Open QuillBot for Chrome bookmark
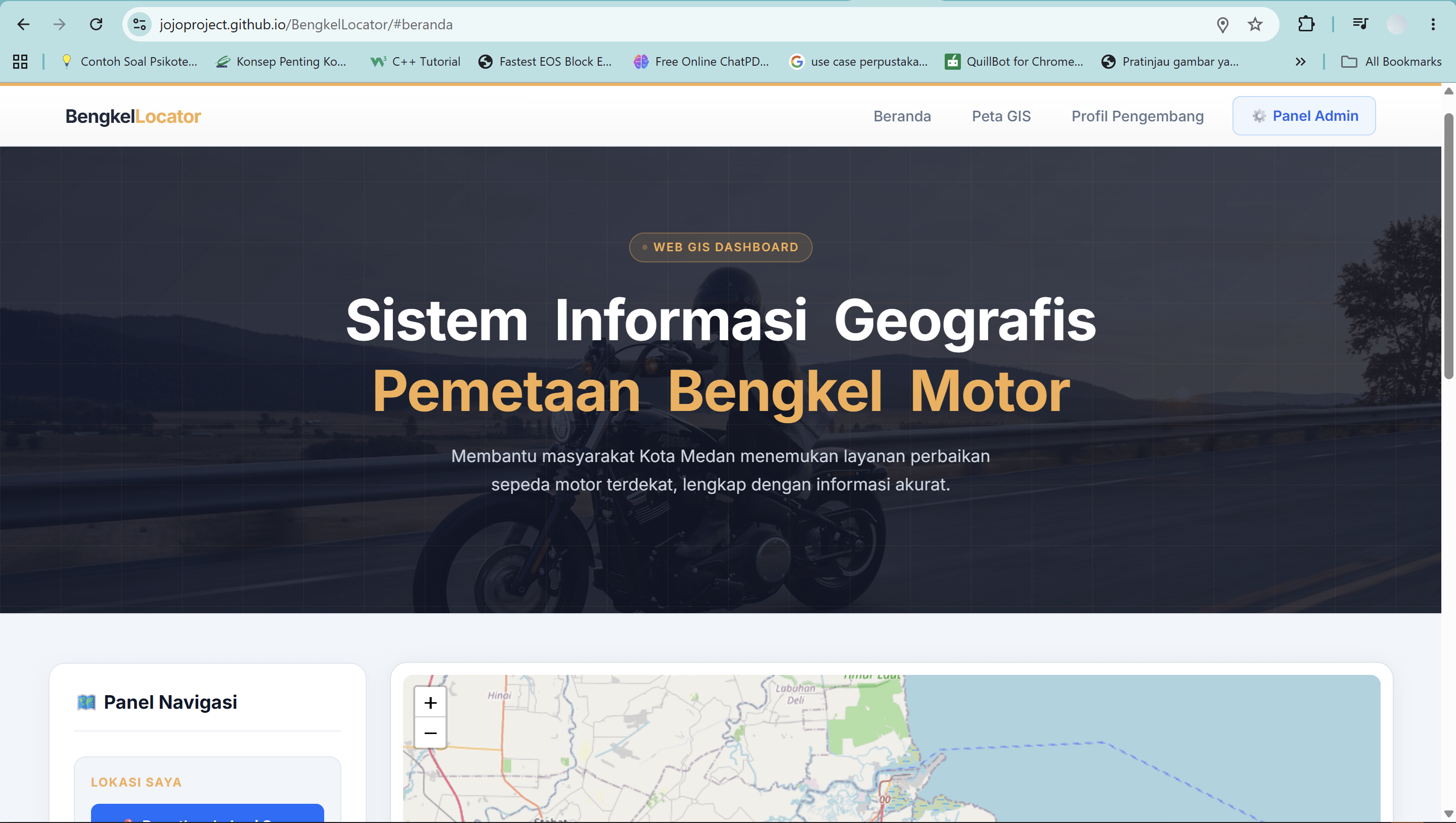 point(1014,62)
